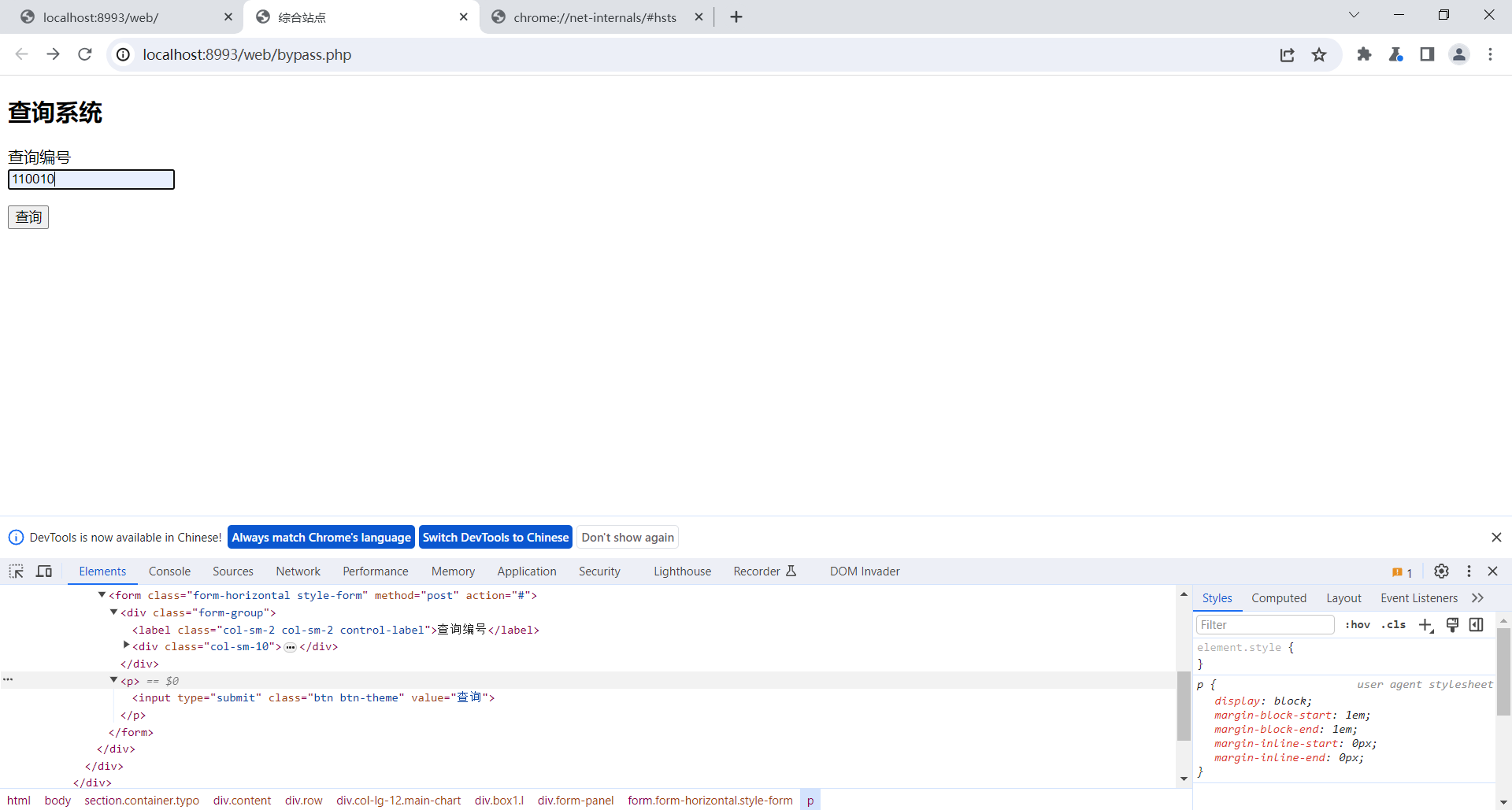
Task: Expand the div col-sm-10 node
Action: pyautogui.click(x=126, y=646)
